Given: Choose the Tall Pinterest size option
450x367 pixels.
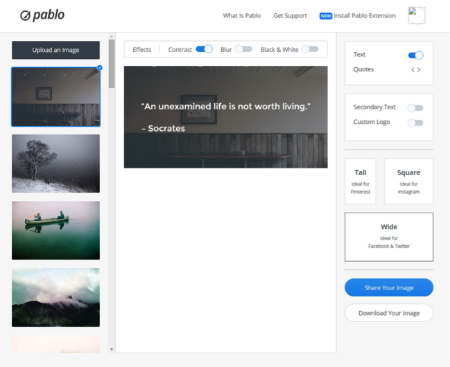Looking at the screenshot, I should click(x=360, y=181).
